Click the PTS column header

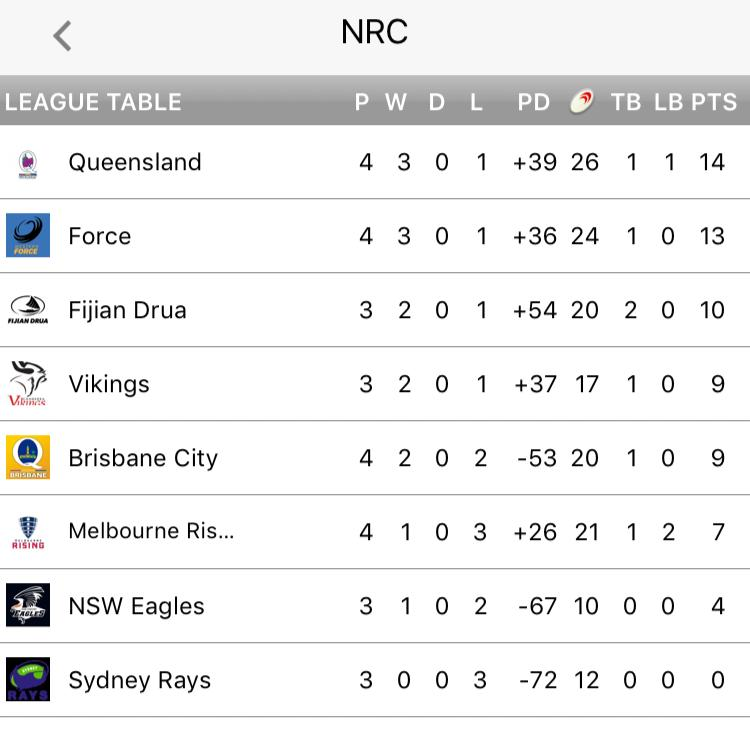coord(714,102)
